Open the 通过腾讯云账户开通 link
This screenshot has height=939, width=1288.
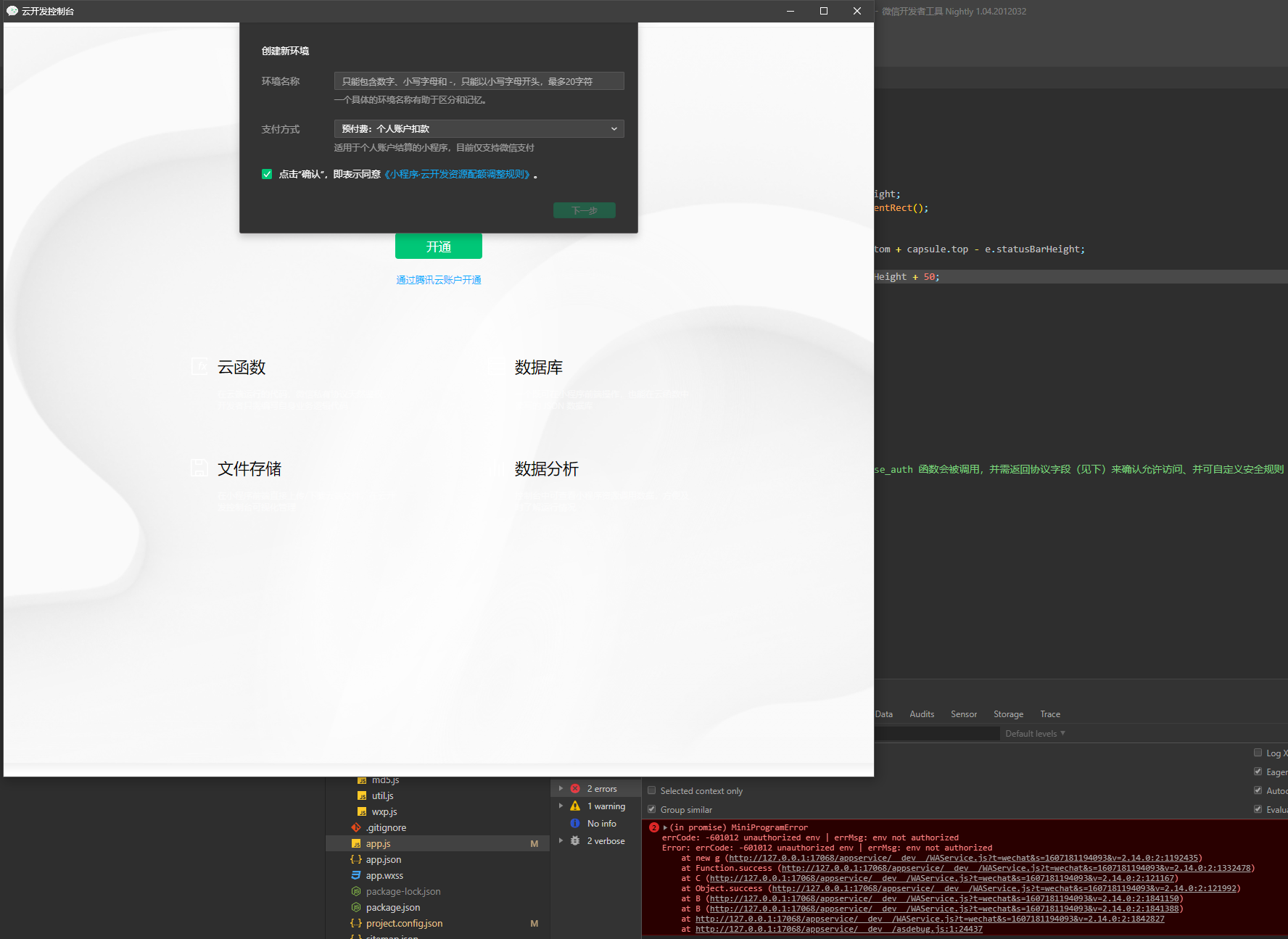click(439, 280)
